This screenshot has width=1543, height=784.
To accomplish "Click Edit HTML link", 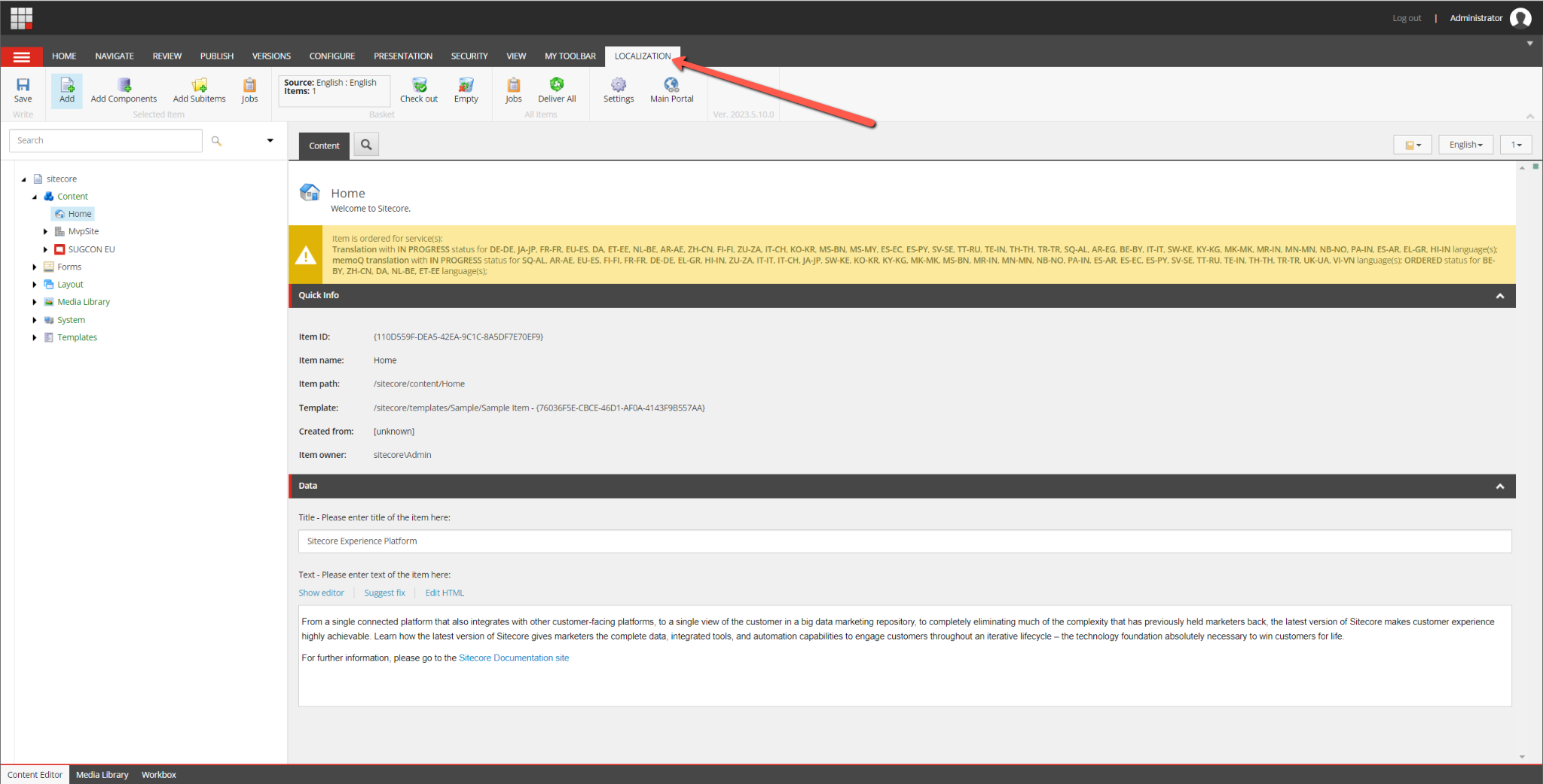I will point(445,593).
